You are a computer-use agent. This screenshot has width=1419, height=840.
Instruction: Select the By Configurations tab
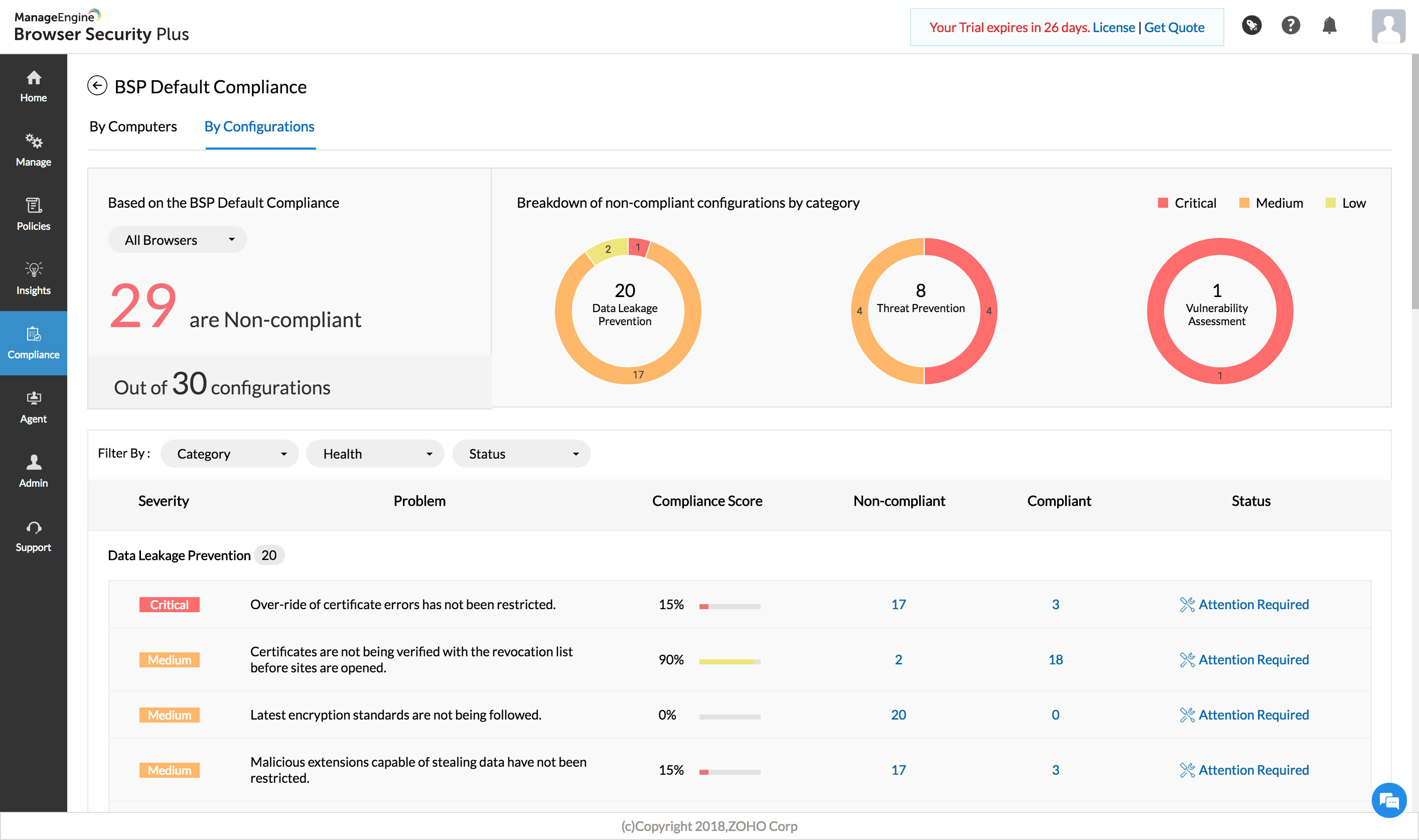(259, 126)
